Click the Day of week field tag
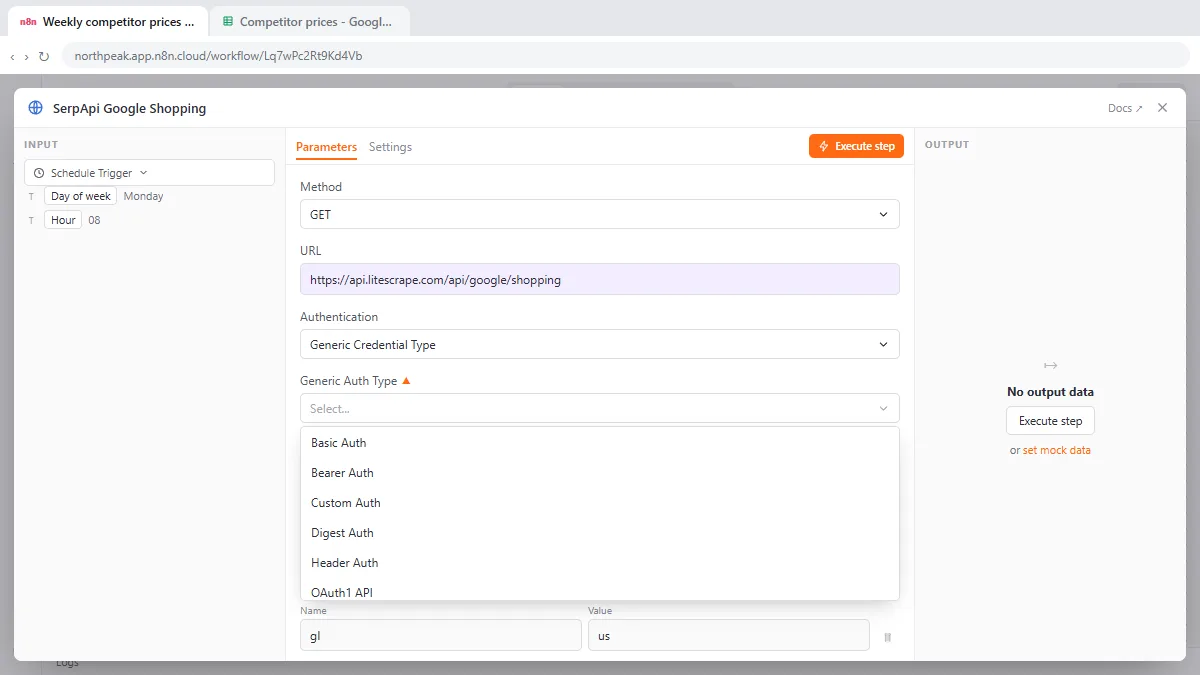Image resolution: width=1200 pixels, height=675 pixels. 81,196
